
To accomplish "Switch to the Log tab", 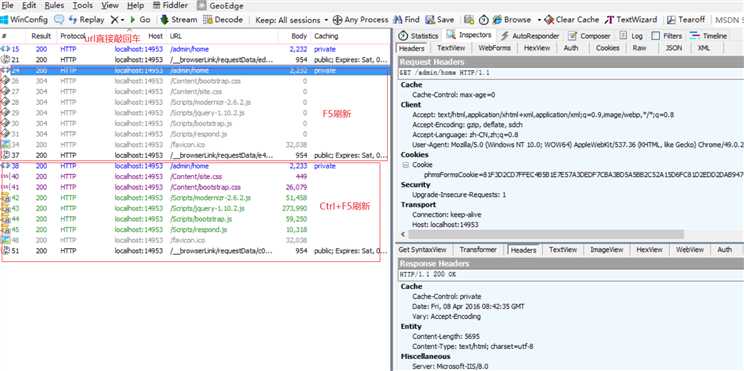I will tap(631, 36).
